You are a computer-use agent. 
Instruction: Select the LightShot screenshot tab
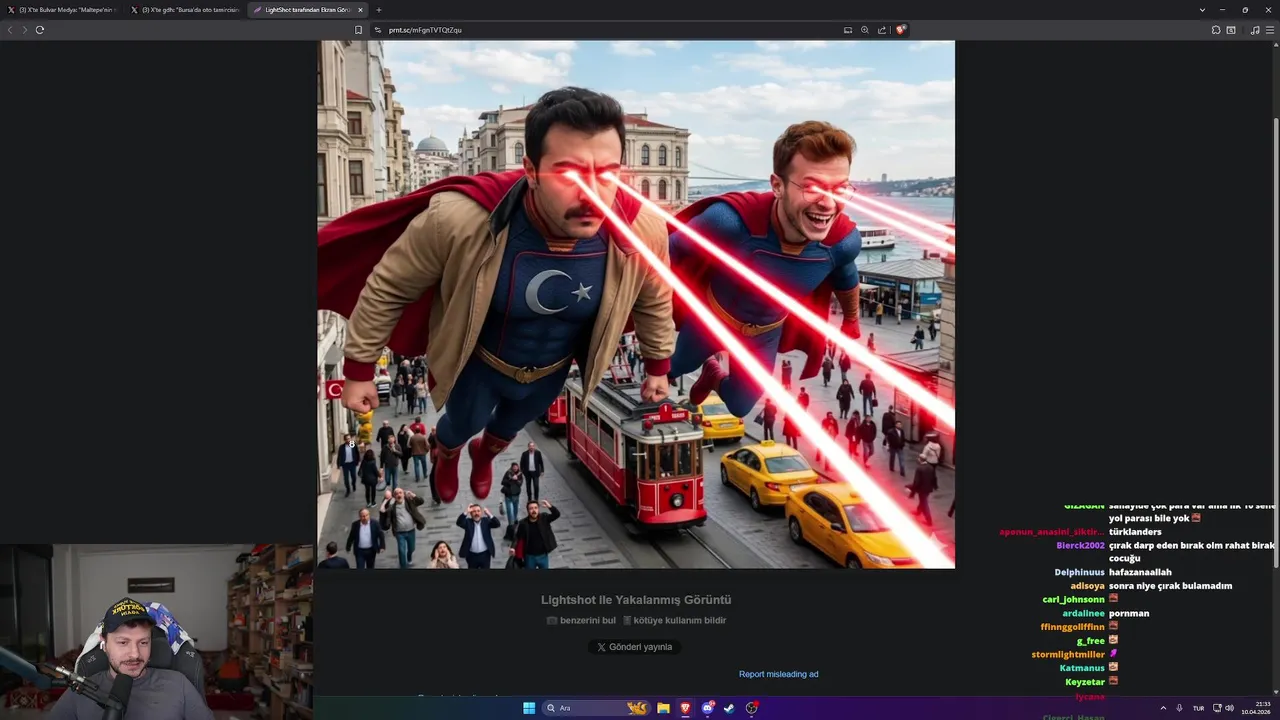307,10
